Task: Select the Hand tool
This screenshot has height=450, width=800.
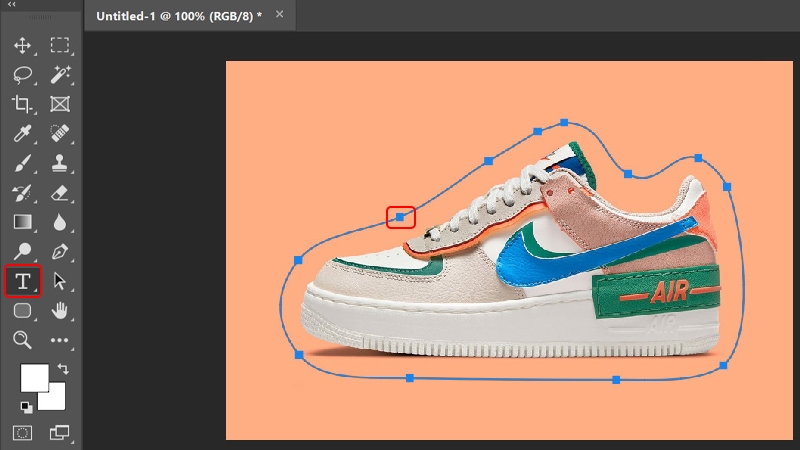Action: (x=60, y=310)
